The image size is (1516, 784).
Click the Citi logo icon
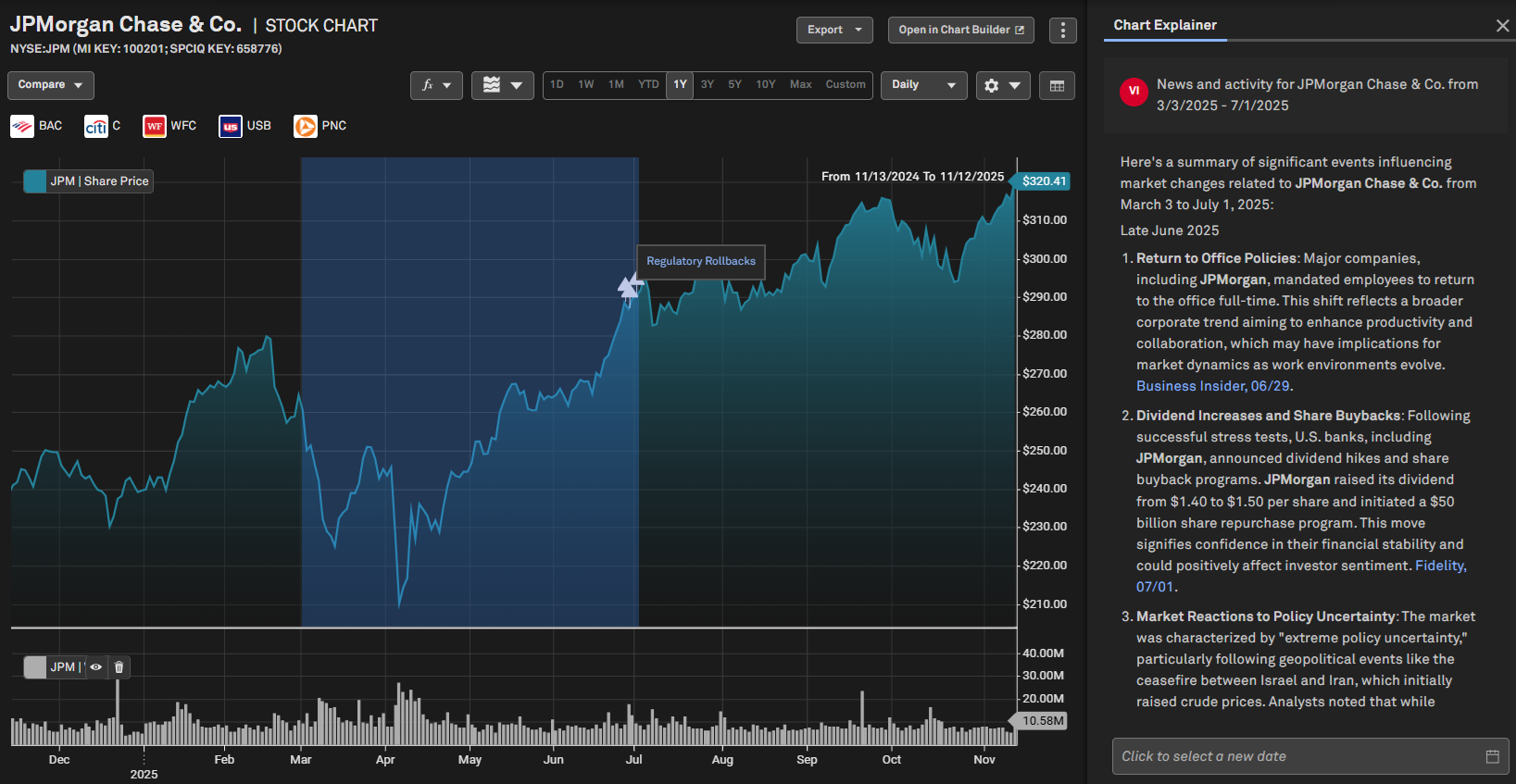pos(96,126)
